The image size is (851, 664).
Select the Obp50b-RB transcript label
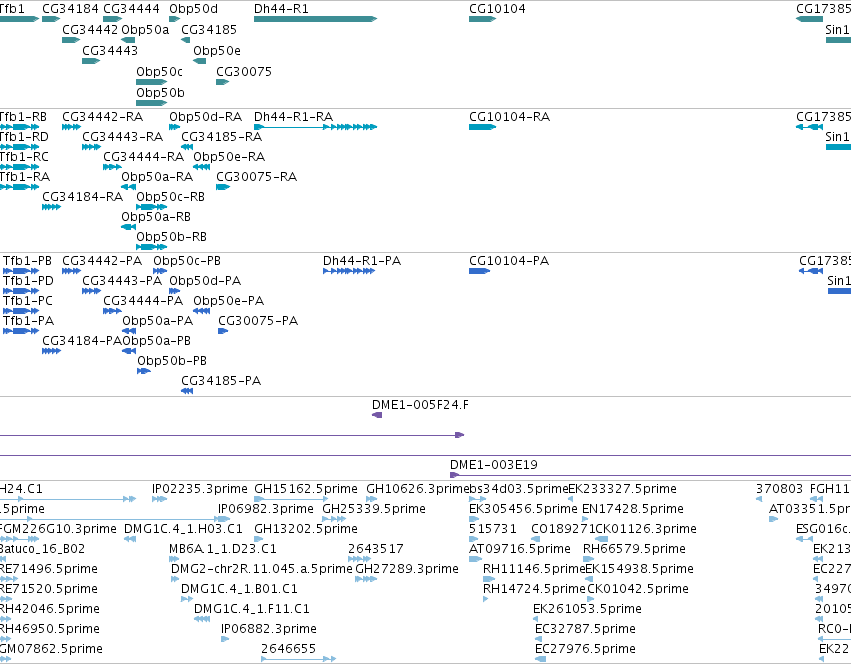point(172,238)
